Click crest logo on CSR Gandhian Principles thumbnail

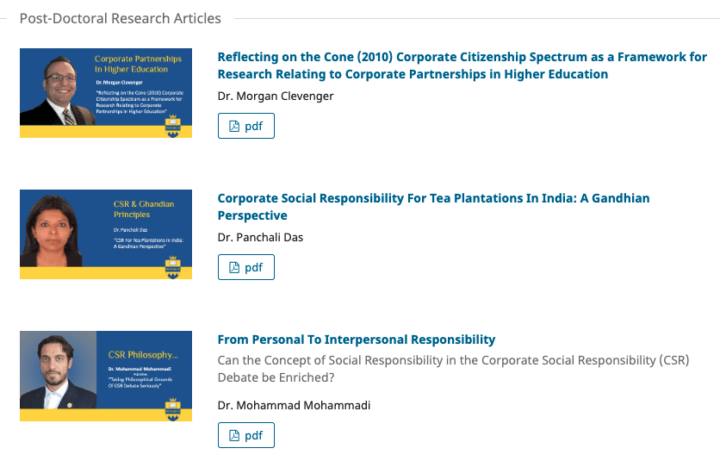coord(173,268)
